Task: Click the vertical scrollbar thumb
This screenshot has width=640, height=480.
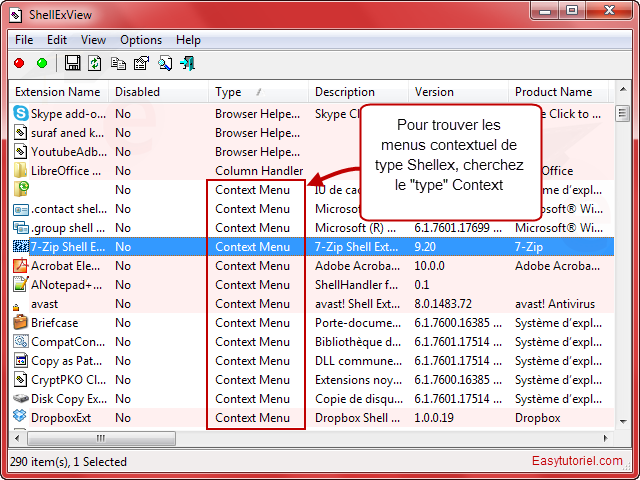Action: (x=623, y=112)
